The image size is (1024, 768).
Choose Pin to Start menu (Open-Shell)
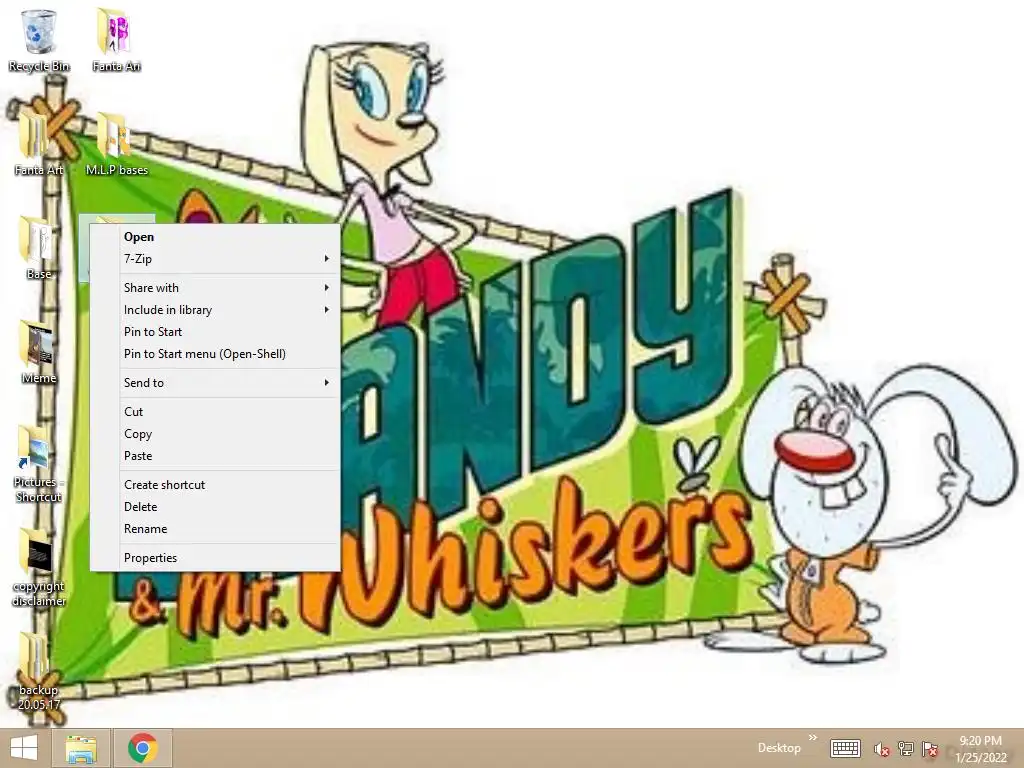click(215, 355)
